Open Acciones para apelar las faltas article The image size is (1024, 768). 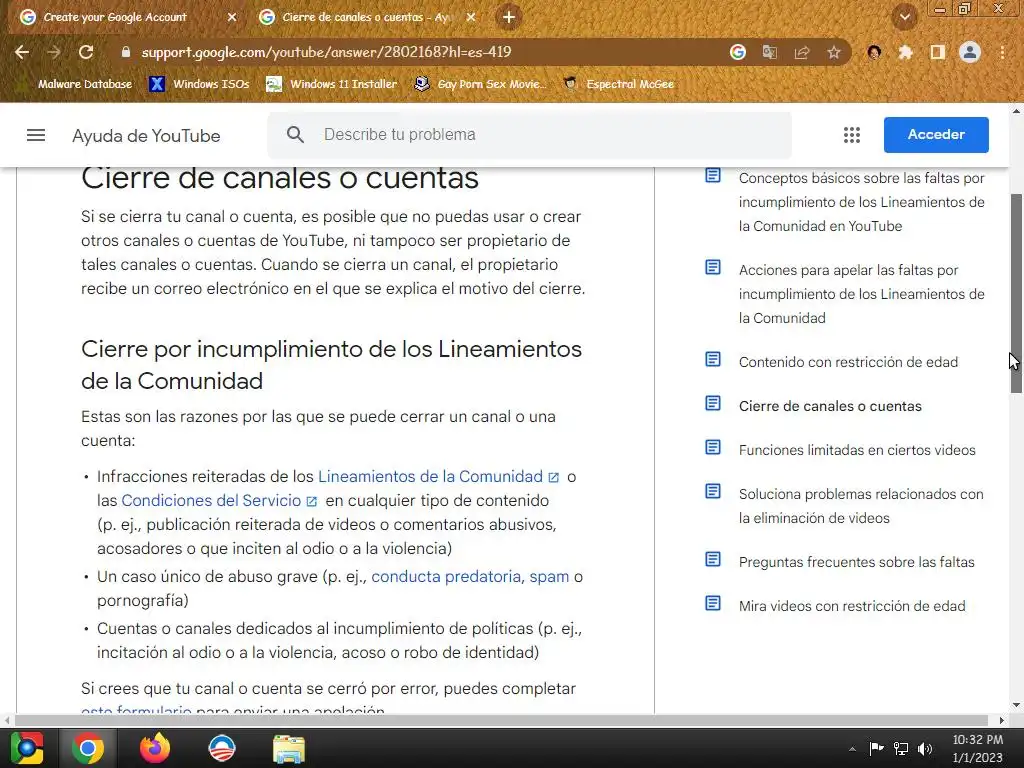point(861,294)
